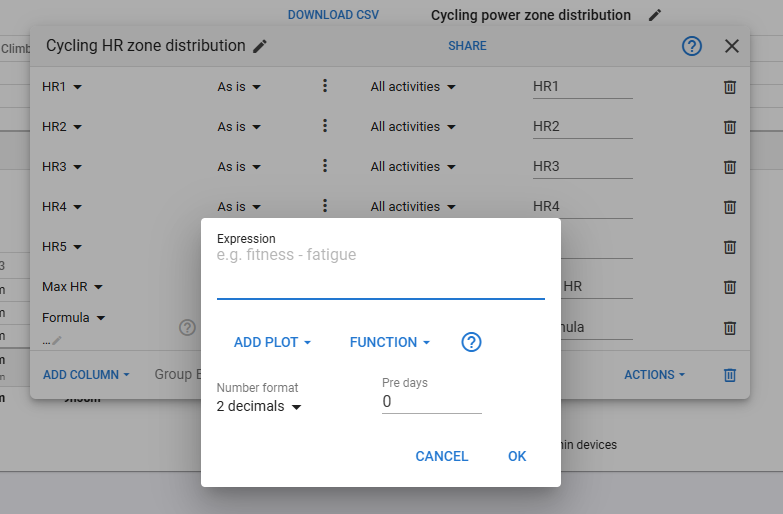Open the Add Column menu
The height and width of the screenshot is (514, 783).
[86, 375]
